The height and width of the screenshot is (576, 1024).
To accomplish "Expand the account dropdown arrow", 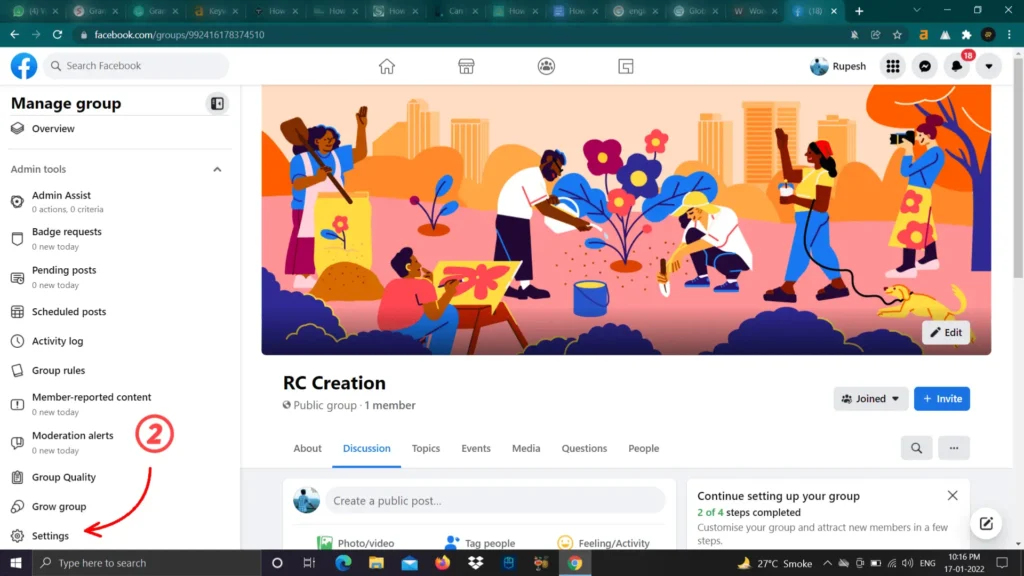I will pos(989,66).
